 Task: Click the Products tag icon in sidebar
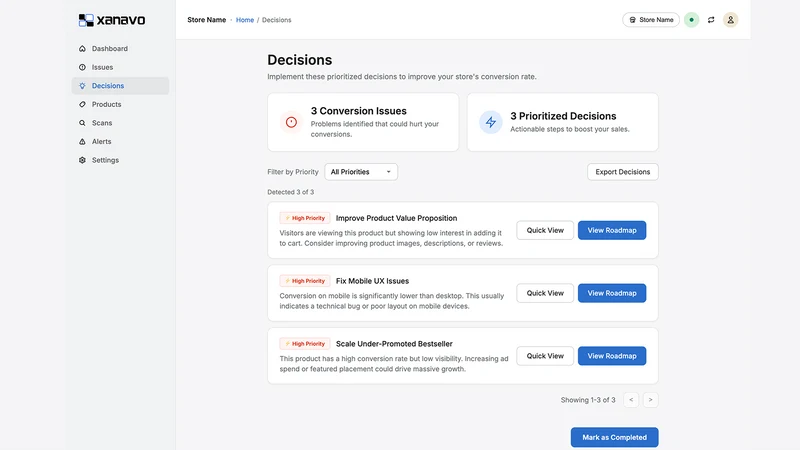(x=82, y=104)
